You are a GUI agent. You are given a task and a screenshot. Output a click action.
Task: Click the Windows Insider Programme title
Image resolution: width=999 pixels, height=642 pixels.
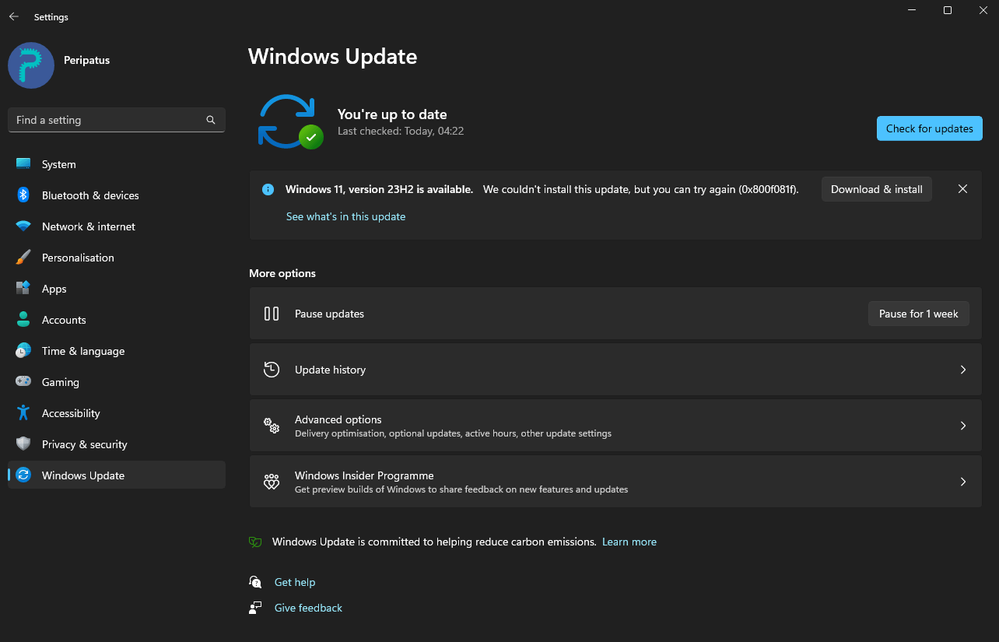(364, 476)
